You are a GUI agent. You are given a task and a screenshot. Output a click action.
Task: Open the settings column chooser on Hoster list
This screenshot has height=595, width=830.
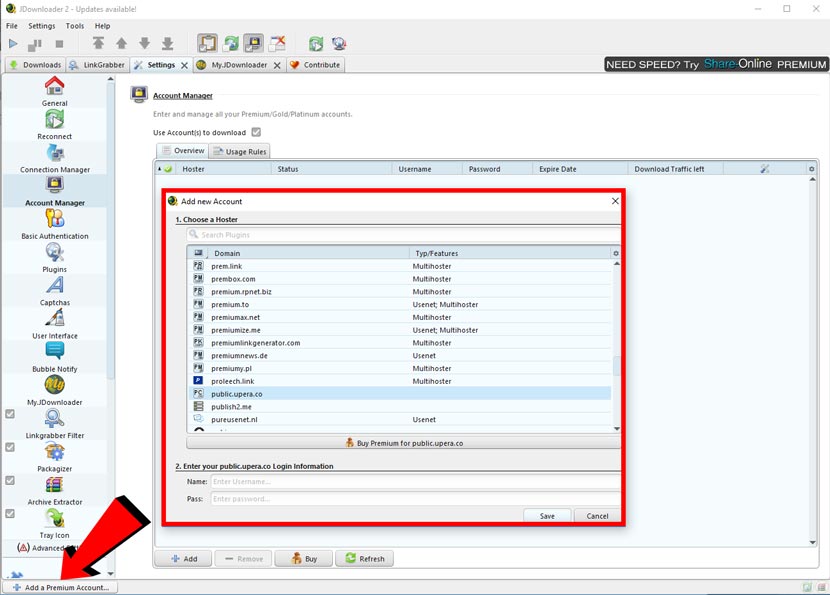pyautogui.click(x=811, y=168)
